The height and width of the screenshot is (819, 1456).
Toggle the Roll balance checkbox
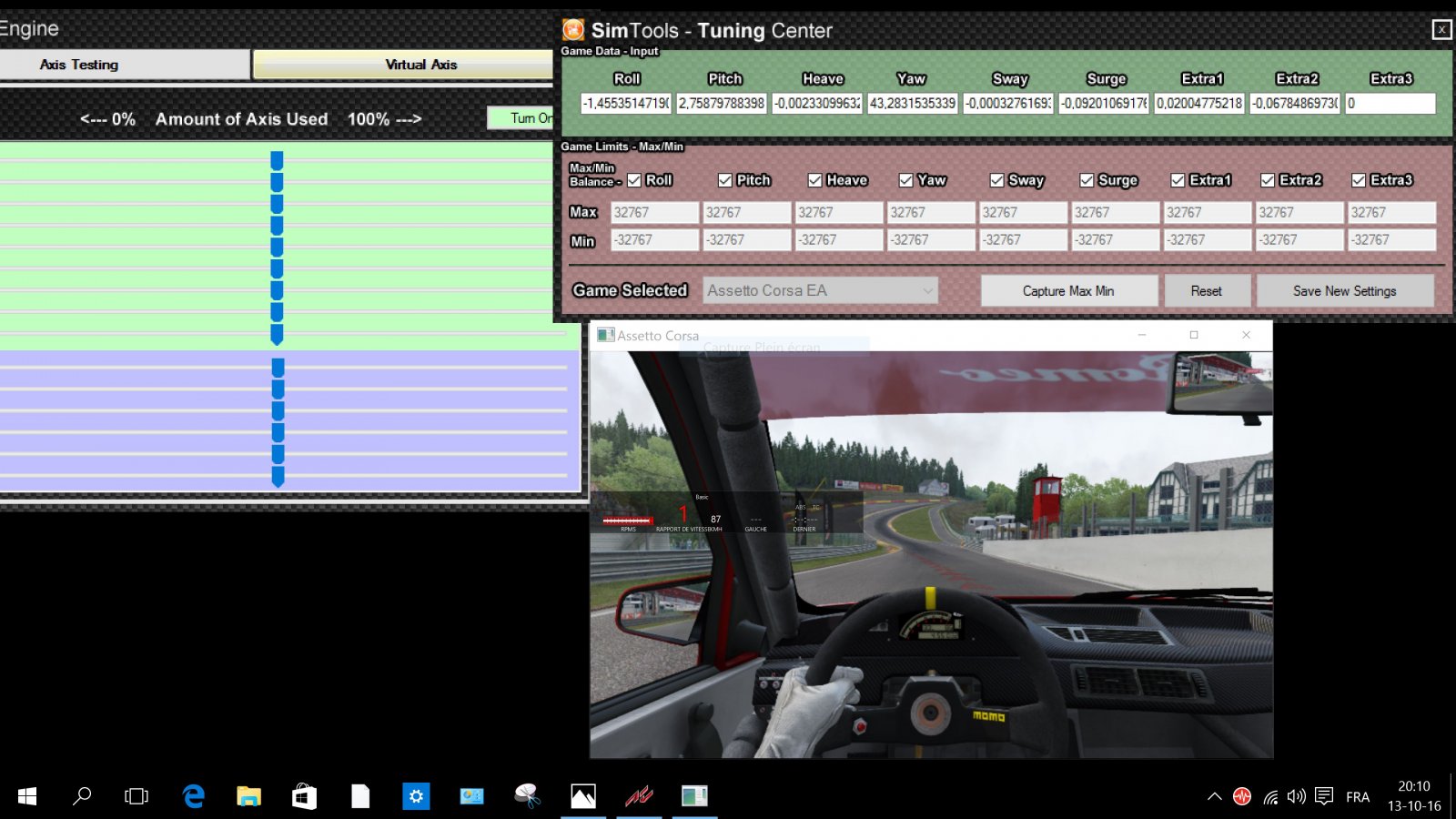point(634,180)
